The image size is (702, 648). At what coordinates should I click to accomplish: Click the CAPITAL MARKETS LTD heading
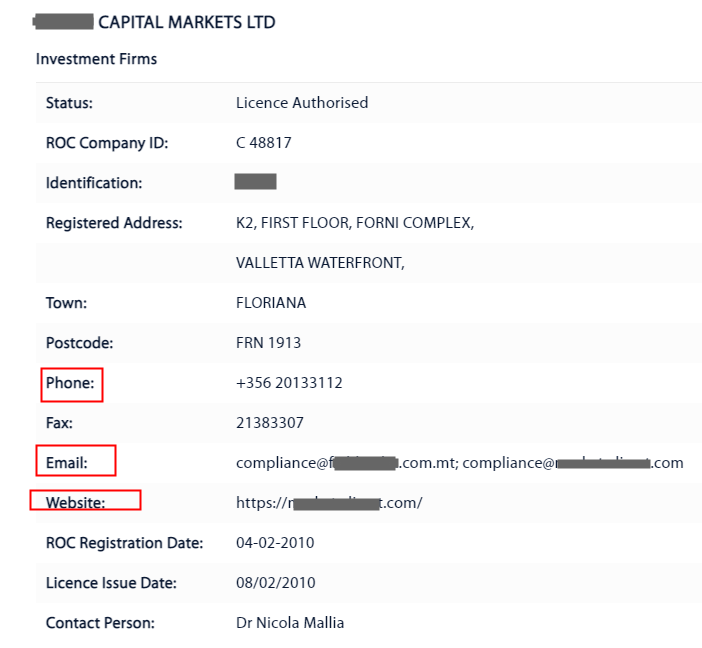(x=186, y=22)
